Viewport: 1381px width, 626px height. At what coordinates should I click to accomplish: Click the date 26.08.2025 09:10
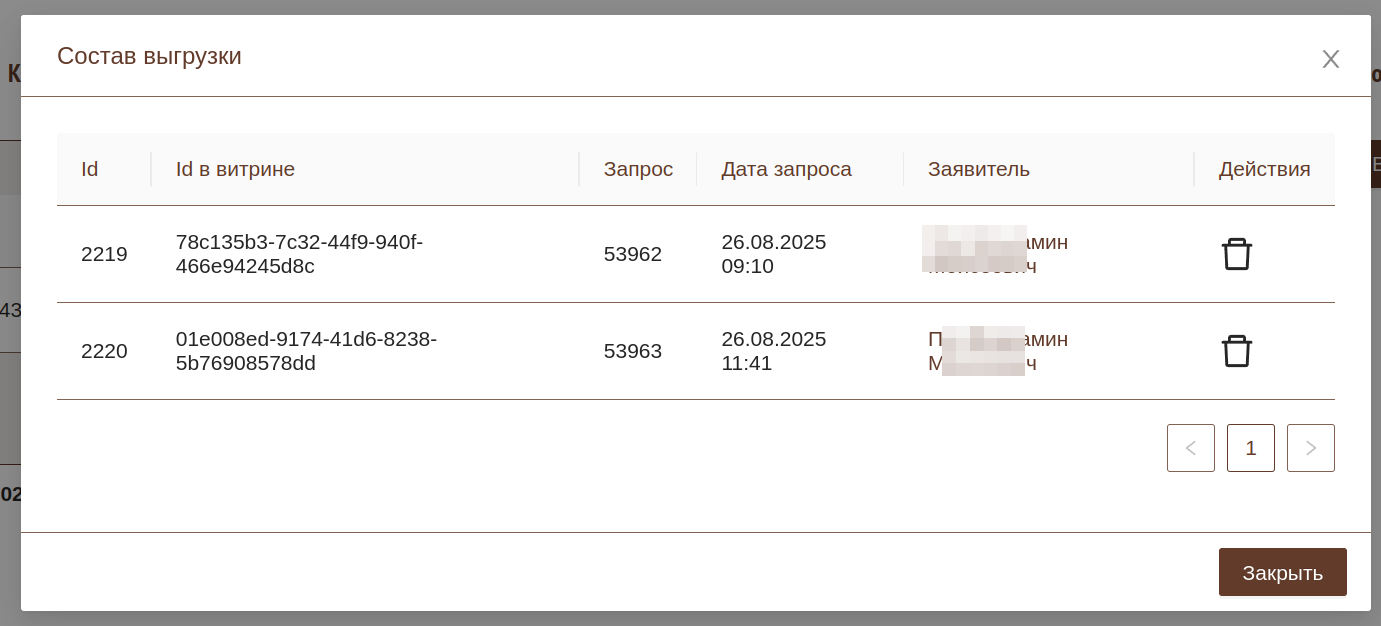click(773, 254)
